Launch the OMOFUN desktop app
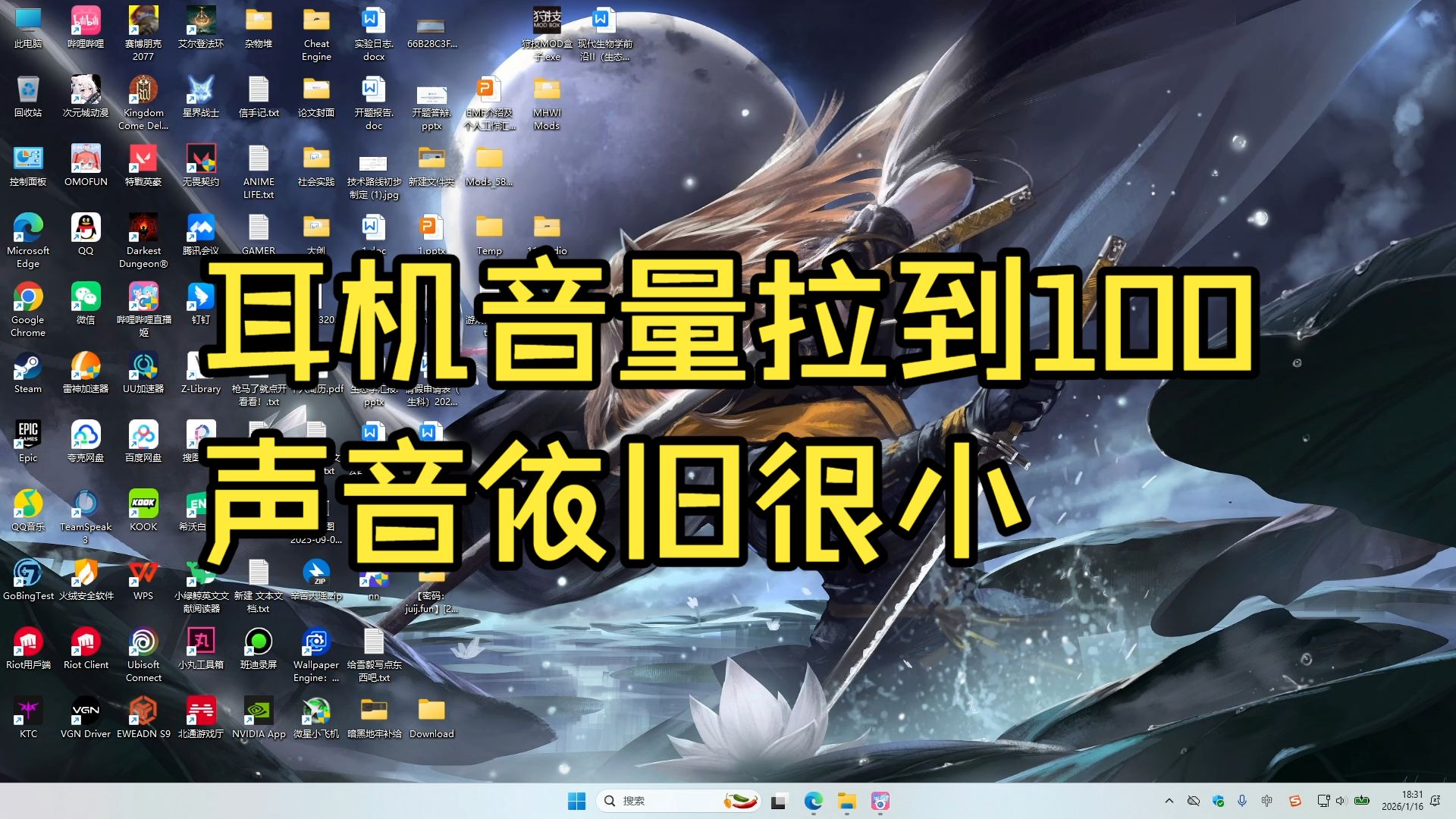Image resolution: width=1456 pixels, height=819 pixels. pyautogui.click(x=86, y=166)
